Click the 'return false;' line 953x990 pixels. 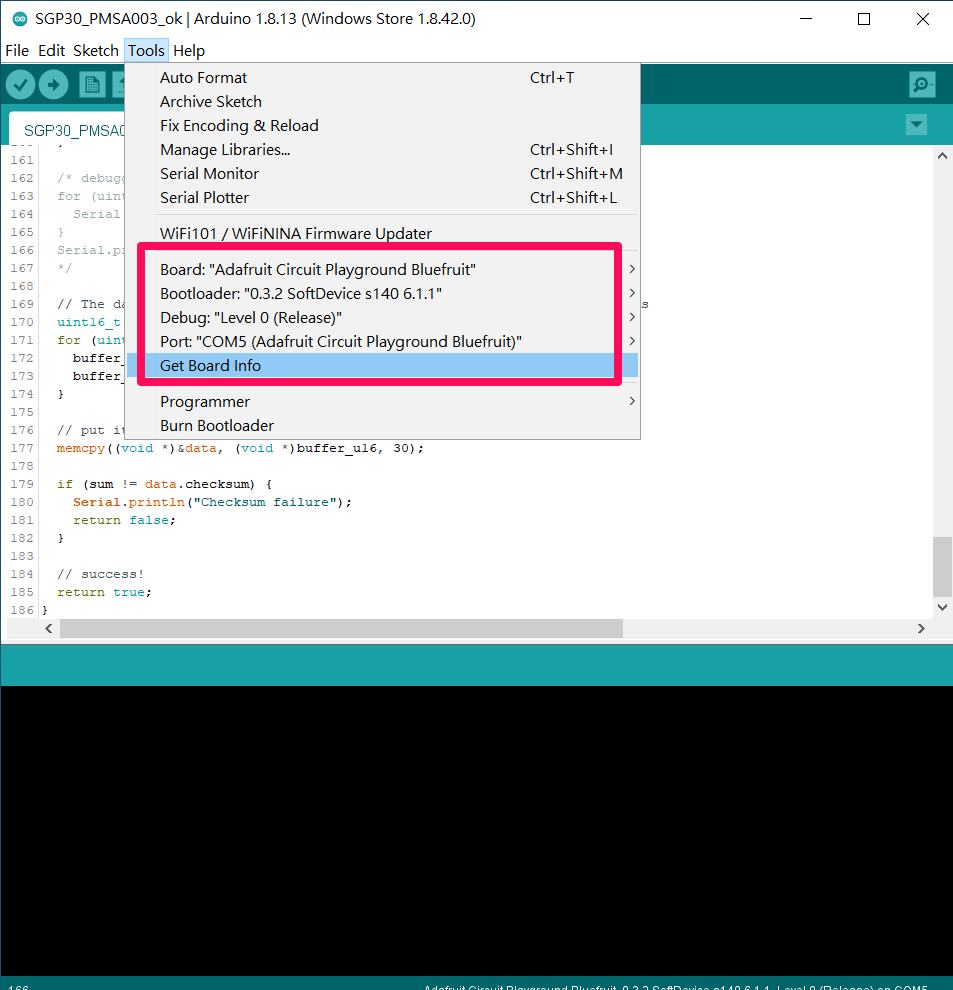124,520
